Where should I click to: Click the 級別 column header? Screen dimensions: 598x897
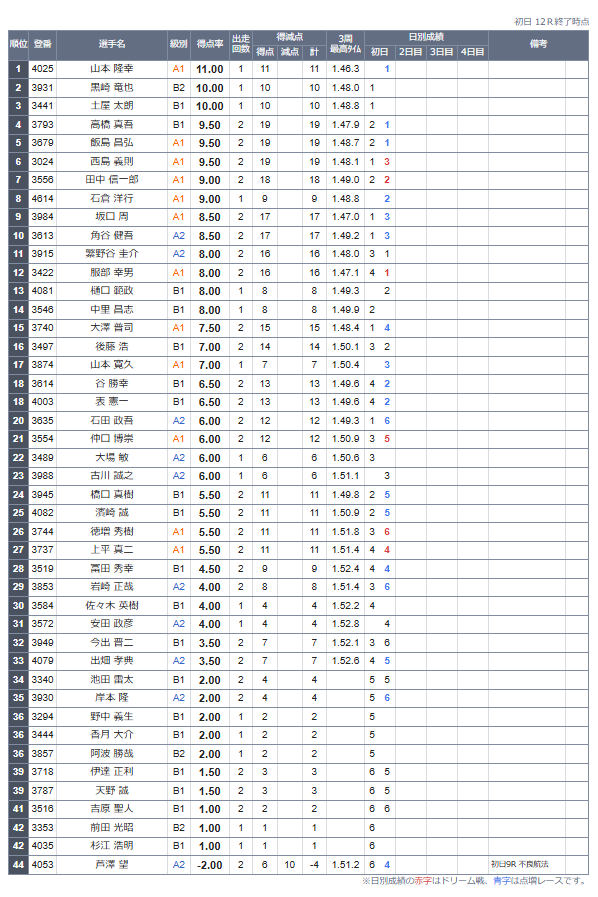pyautogui.click(x=179, y=44)
